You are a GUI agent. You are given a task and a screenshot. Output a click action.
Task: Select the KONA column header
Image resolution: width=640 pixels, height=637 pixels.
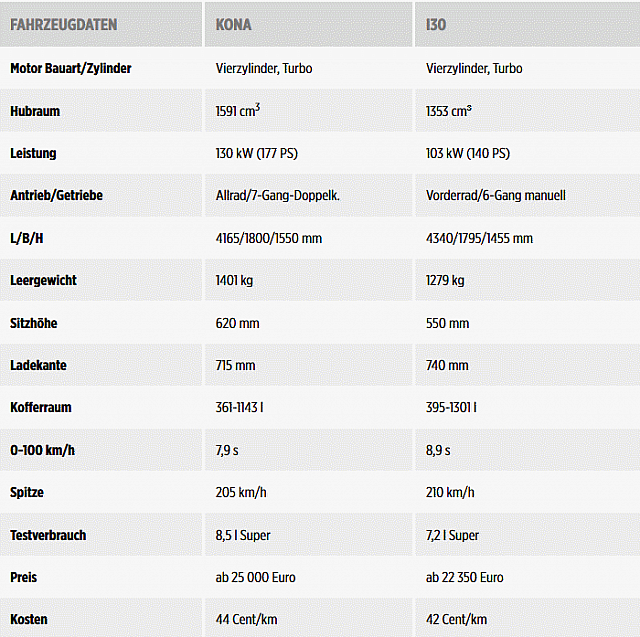point(233,25)
